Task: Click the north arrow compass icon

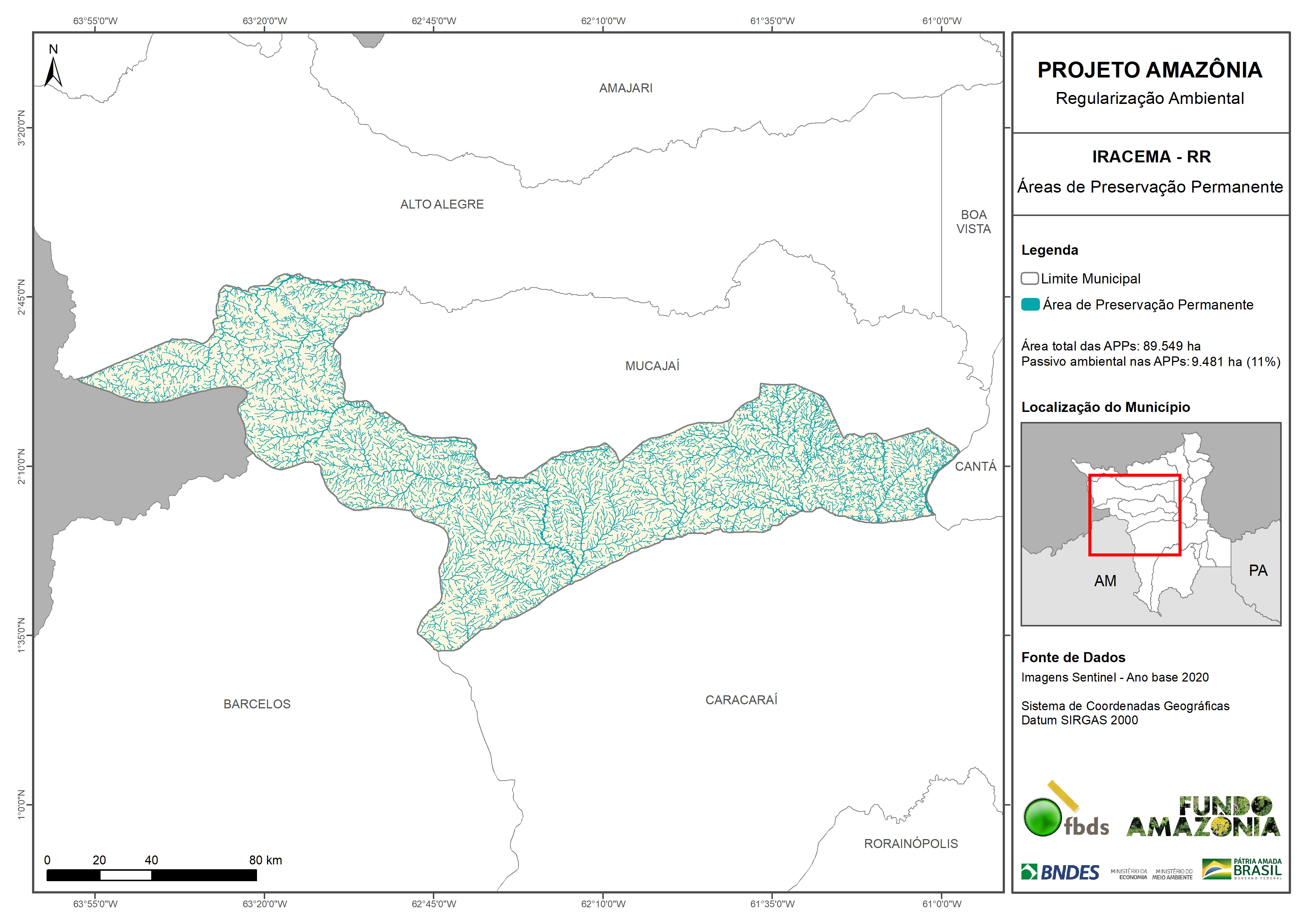Action: [x=53, y=68]
